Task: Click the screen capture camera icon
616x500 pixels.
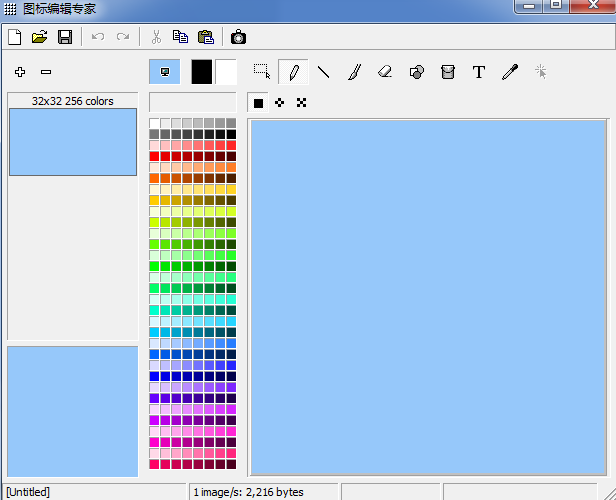Action: [x=238, y=37]
